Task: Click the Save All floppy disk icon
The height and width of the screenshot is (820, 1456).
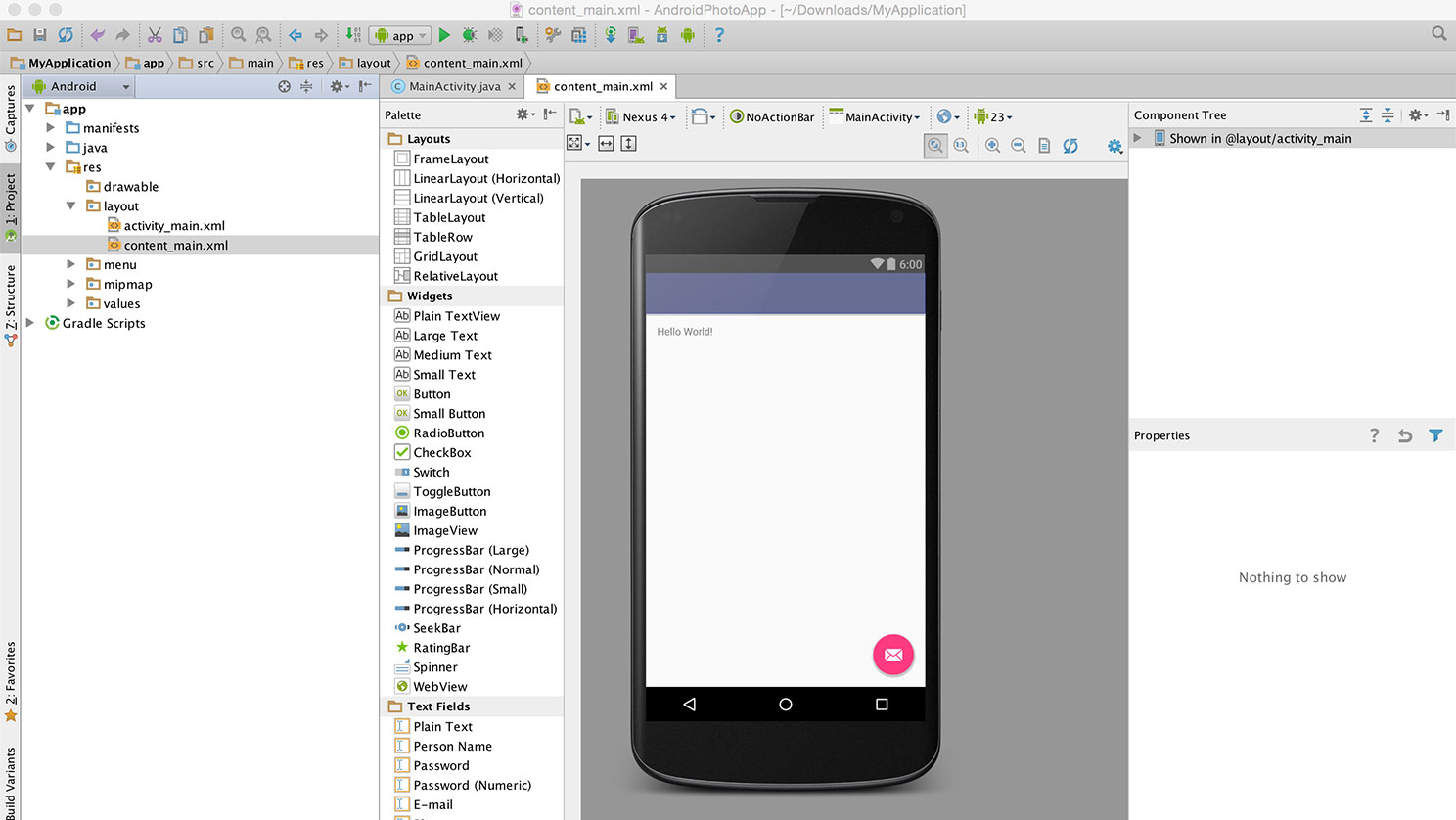Action: [40, 35]
